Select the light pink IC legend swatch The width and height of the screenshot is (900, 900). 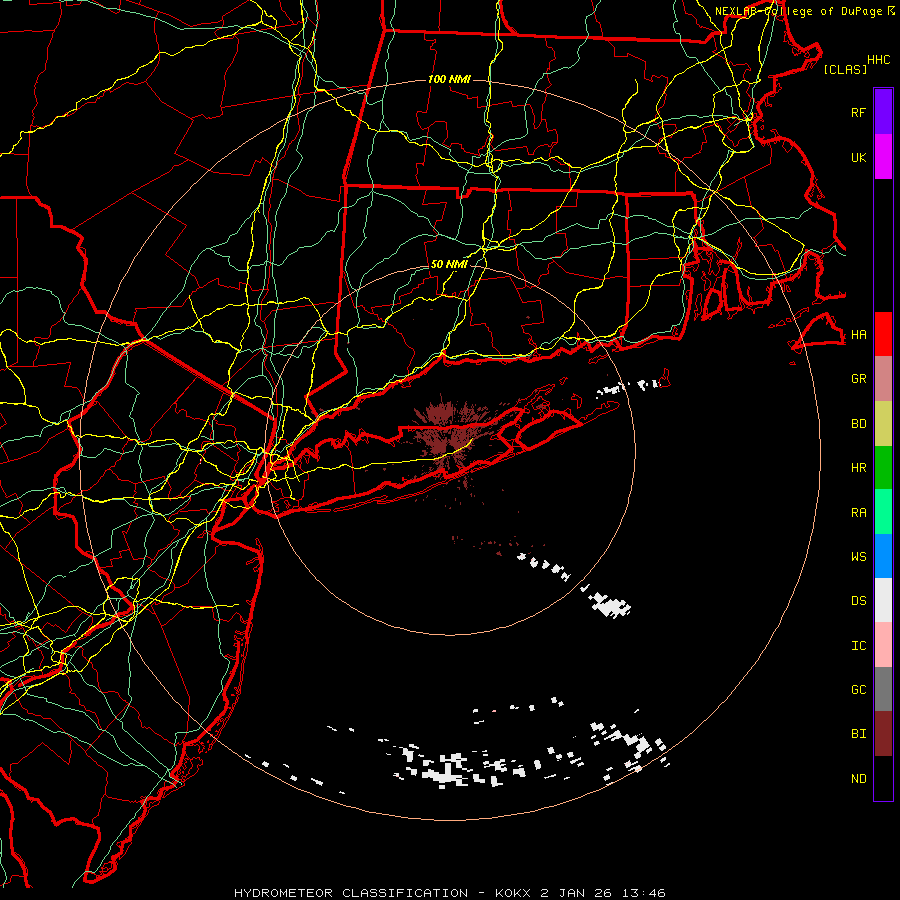click(883, 645)
